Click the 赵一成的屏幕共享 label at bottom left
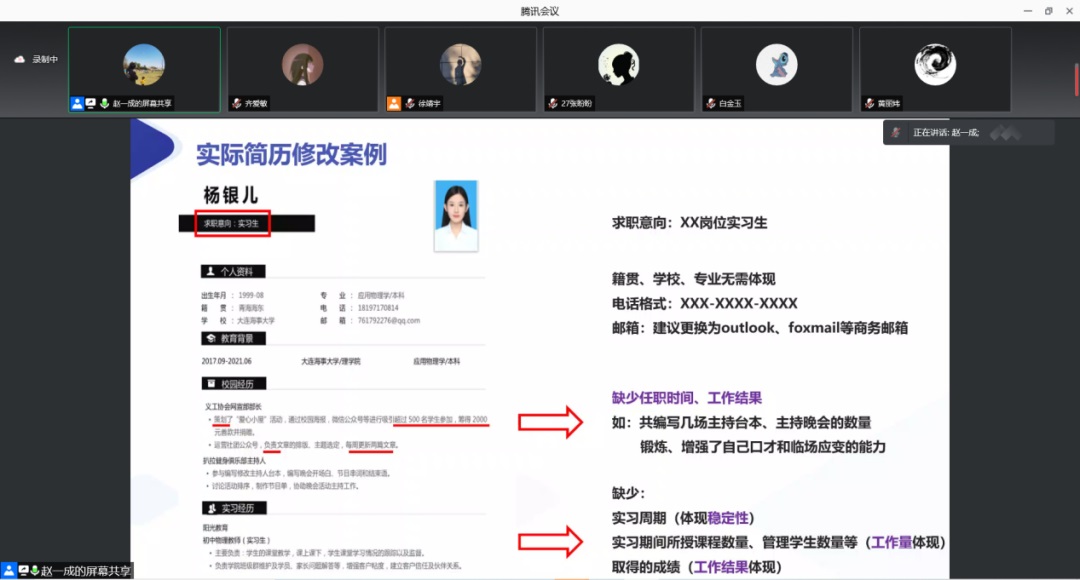Viewport: 1080px width, 580px height. coord(75,571)
